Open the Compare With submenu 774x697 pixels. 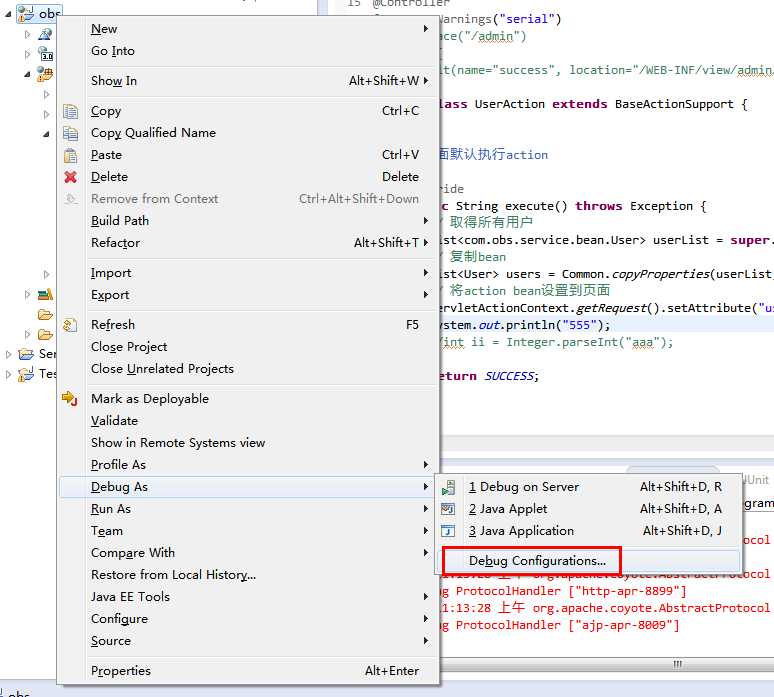click(x=248, y=553)
